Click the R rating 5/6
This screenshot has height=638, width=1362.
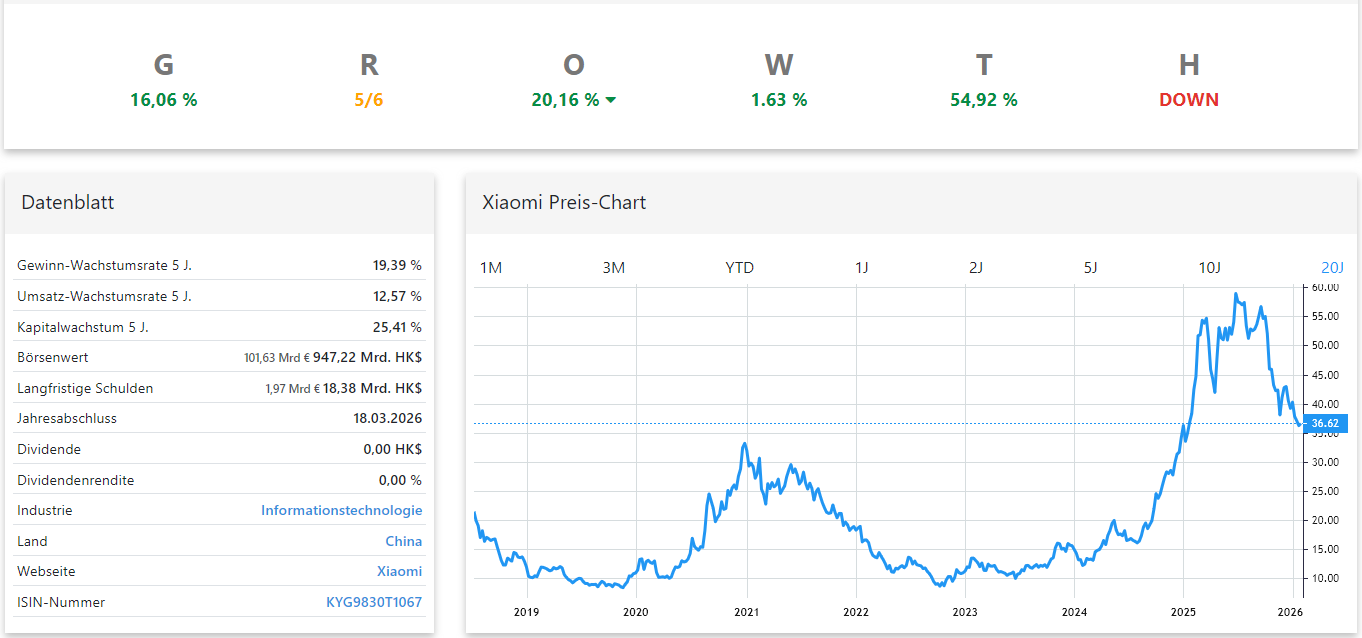[x=368, y=100]
